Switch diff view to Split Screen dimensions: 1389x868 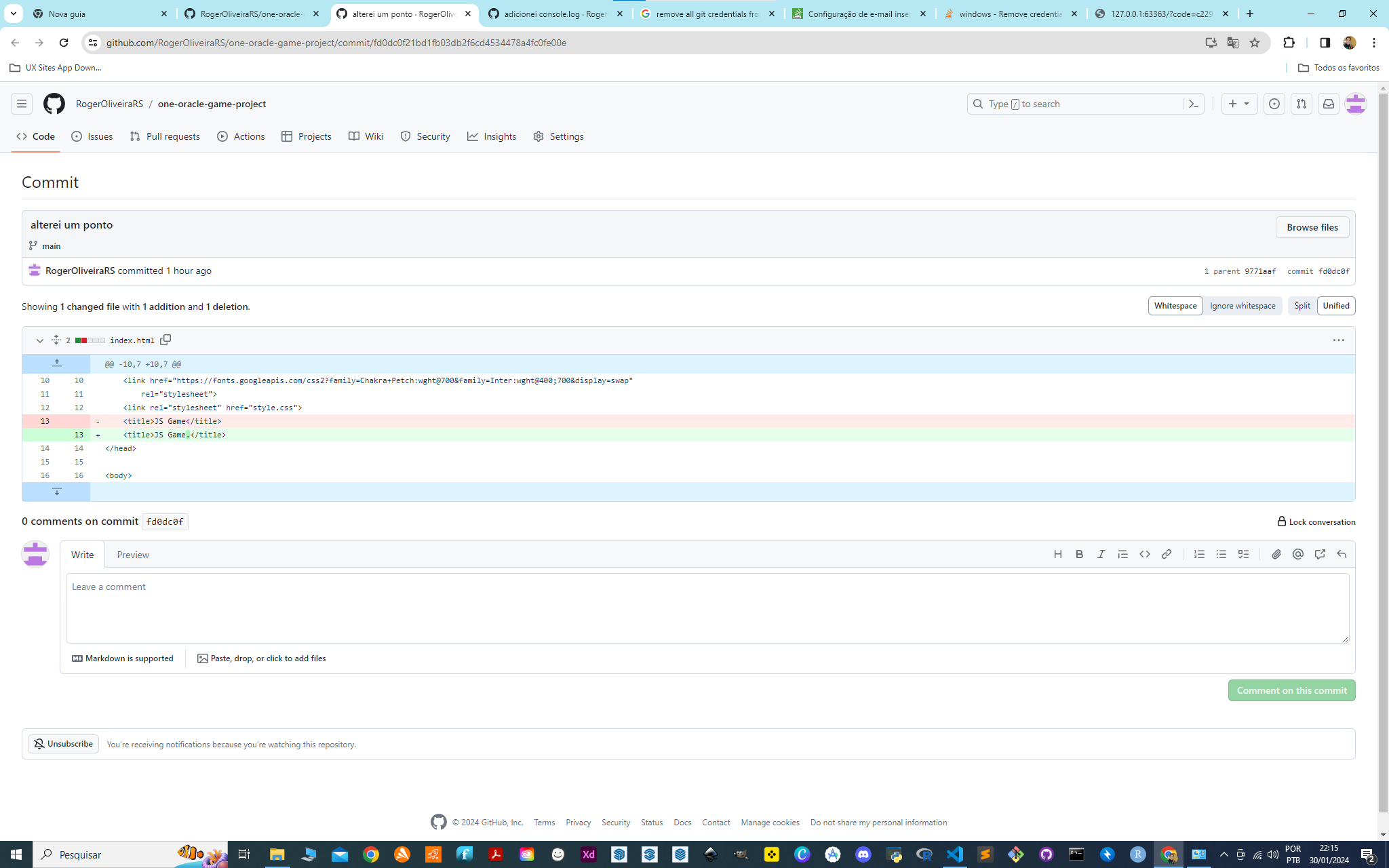(1302, 306)
